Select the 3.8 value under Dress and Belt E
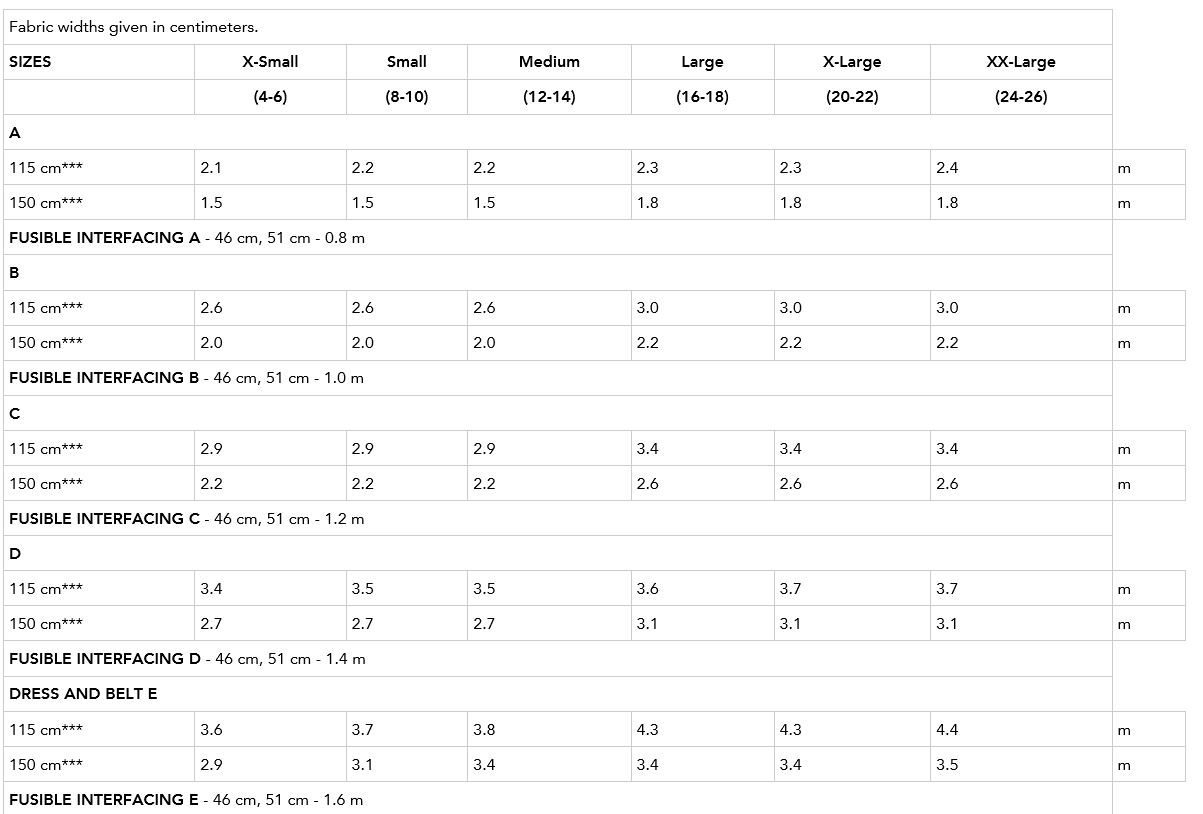This screenshot has width=1203, height=814. [484, 730]
